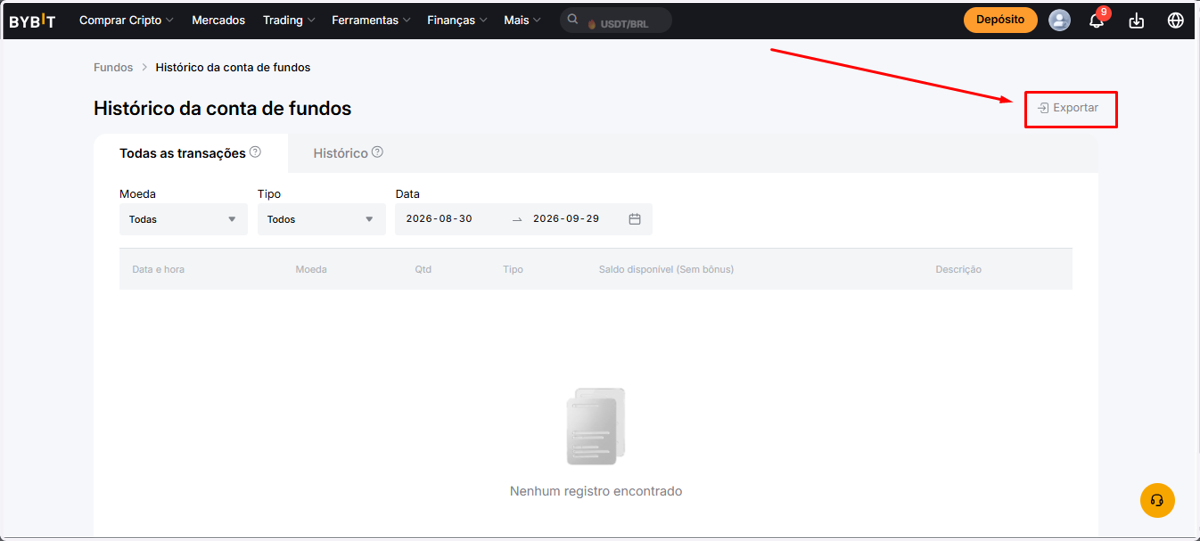The image size is (1200, 541).
Task: Open the language globe icon
Action: click(x=1175, y=20)
